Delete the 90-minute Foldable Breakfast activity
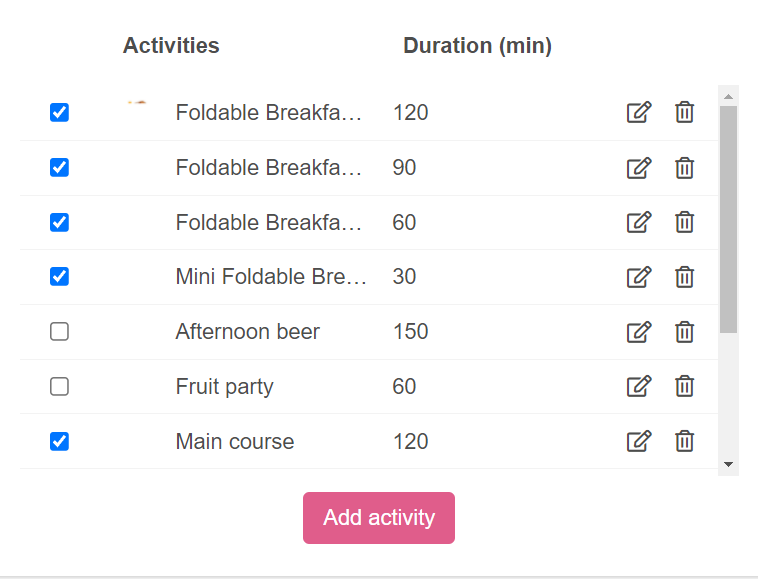The height and width of the screenshot is (579, 758). (x=684, y=167)
